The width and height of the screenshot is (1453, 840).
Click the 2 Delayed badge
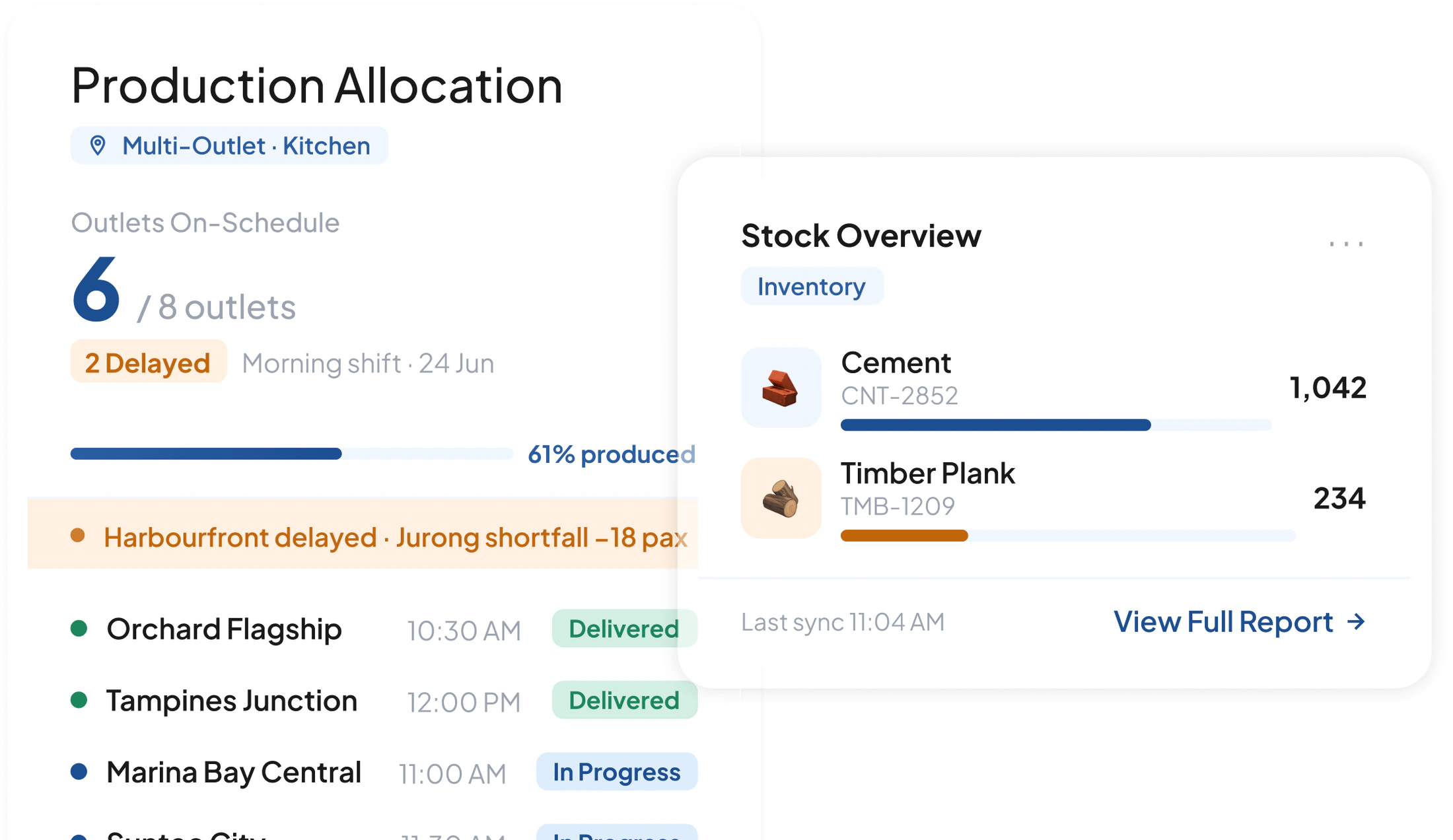(x=149, y=361)
